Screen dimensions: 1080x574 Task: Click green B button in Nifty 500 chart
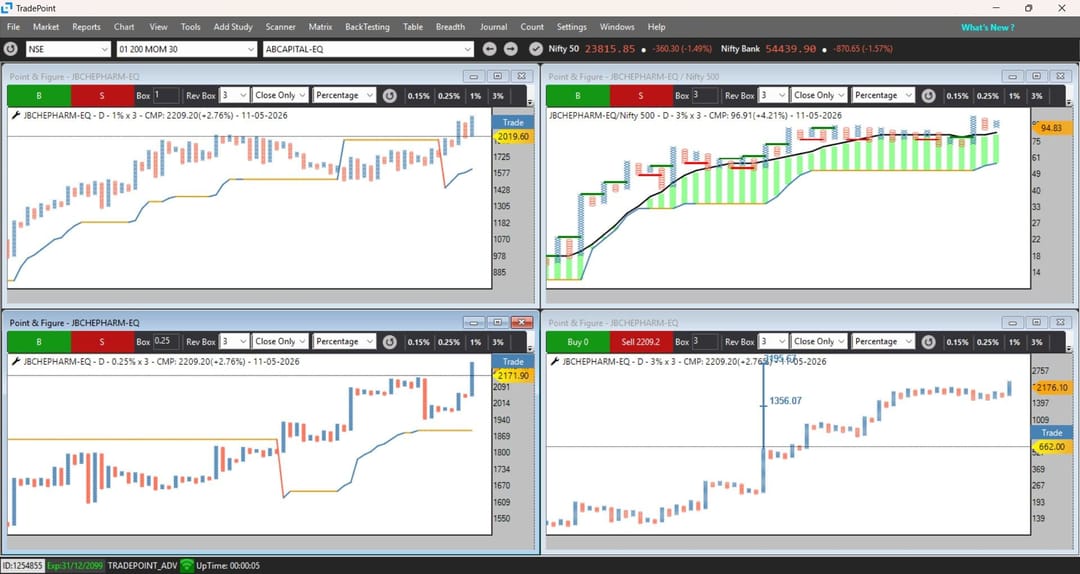coord(578,96)
